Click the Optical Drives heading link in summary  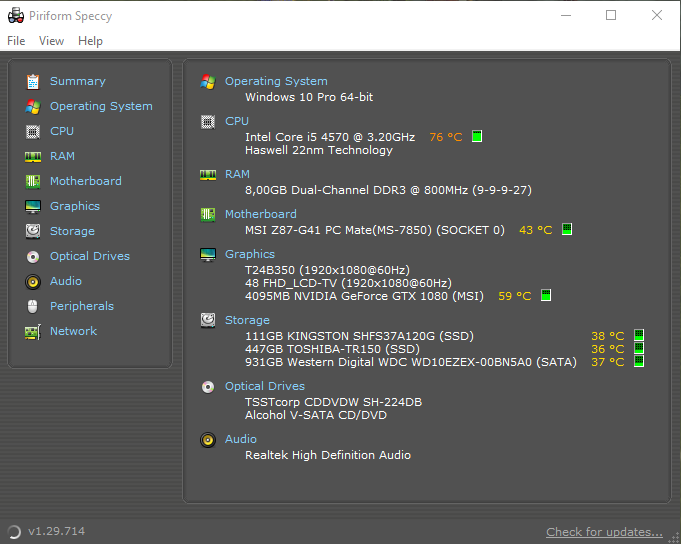coord(265,386)
